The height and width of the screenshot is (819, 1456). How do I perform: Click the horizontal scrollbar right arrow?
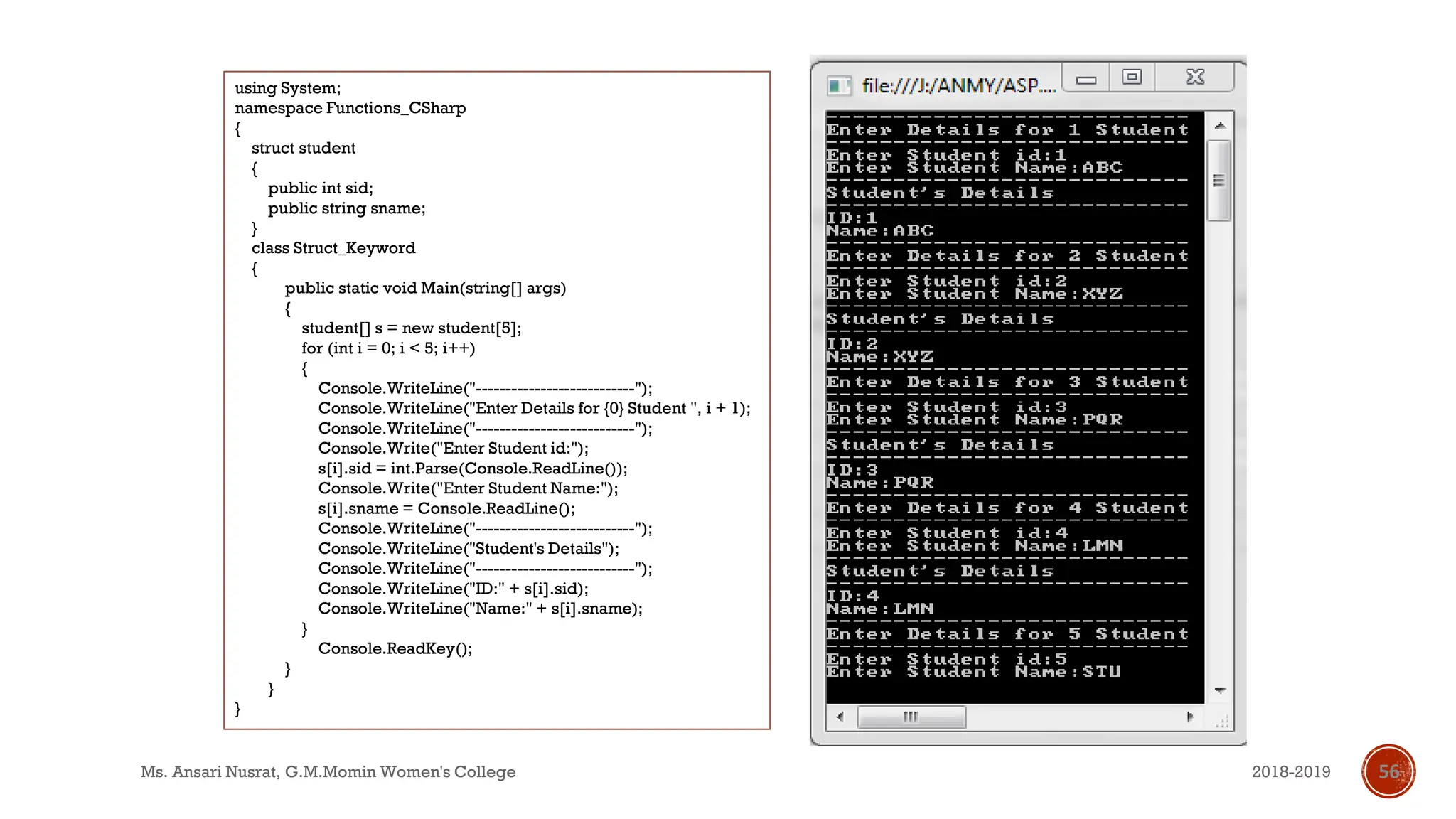(x=1190, y=717)
